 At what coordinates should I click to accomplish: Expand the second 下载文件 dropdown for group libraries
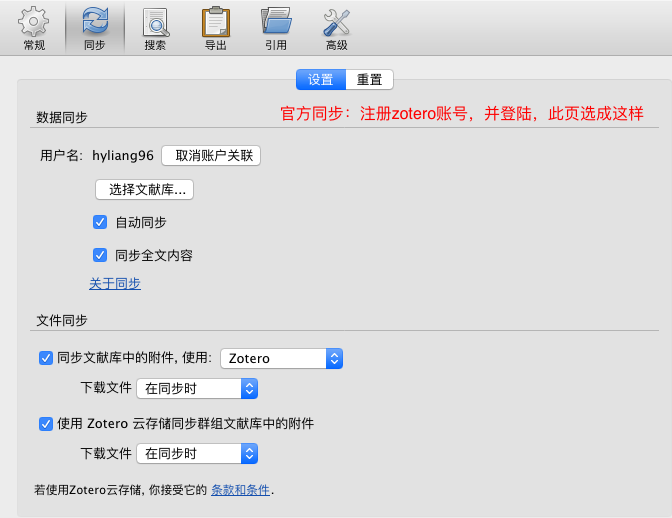[197, 453]
